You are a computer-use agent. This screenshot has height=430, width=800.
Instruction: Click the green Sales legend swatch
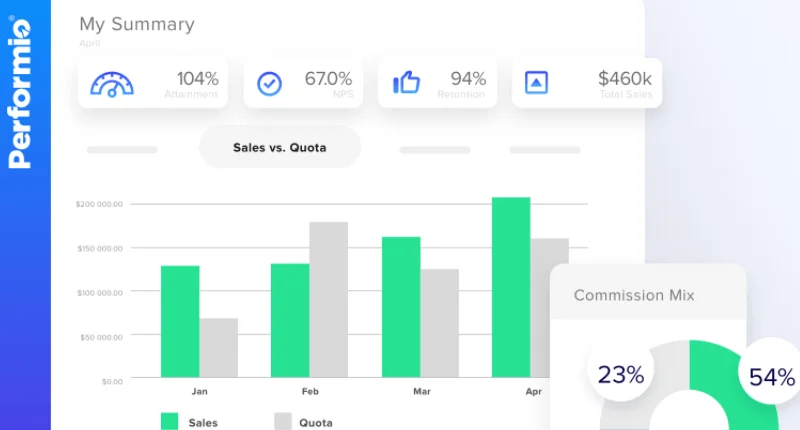pos(169,421)
